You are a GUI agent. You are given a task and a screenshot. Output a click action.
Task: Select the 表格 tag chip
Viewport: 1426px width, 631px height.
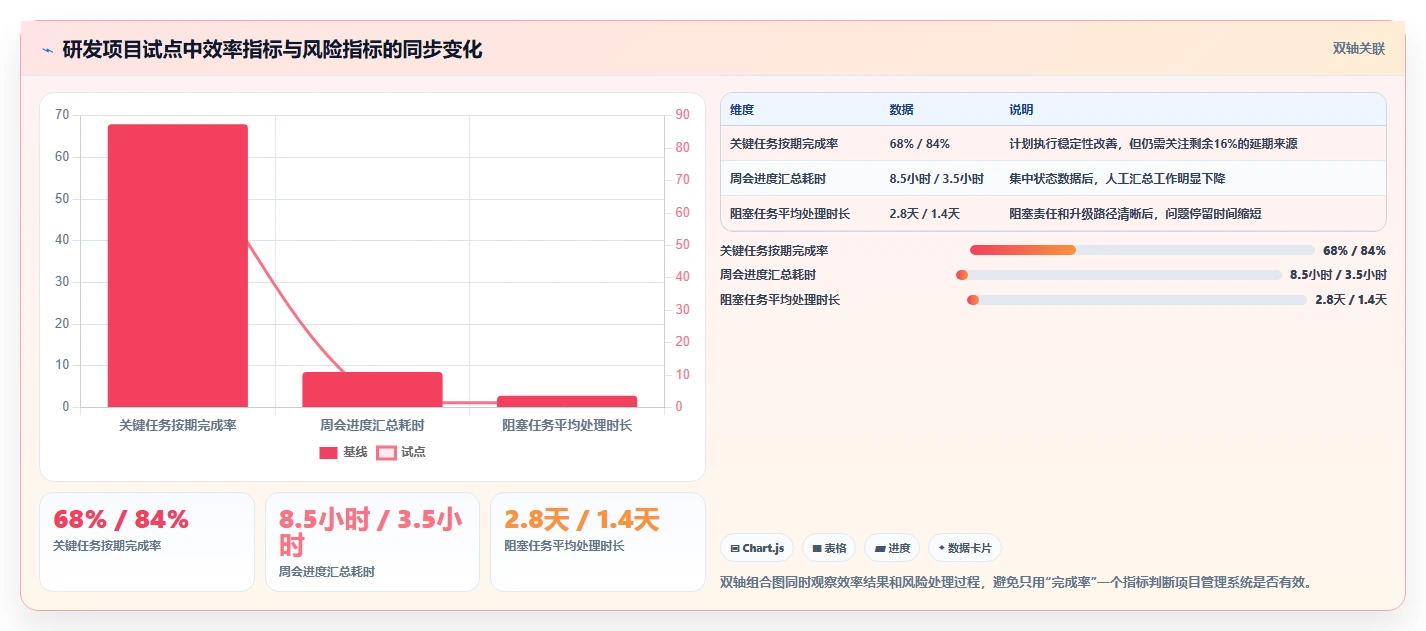tap(829, 548)
